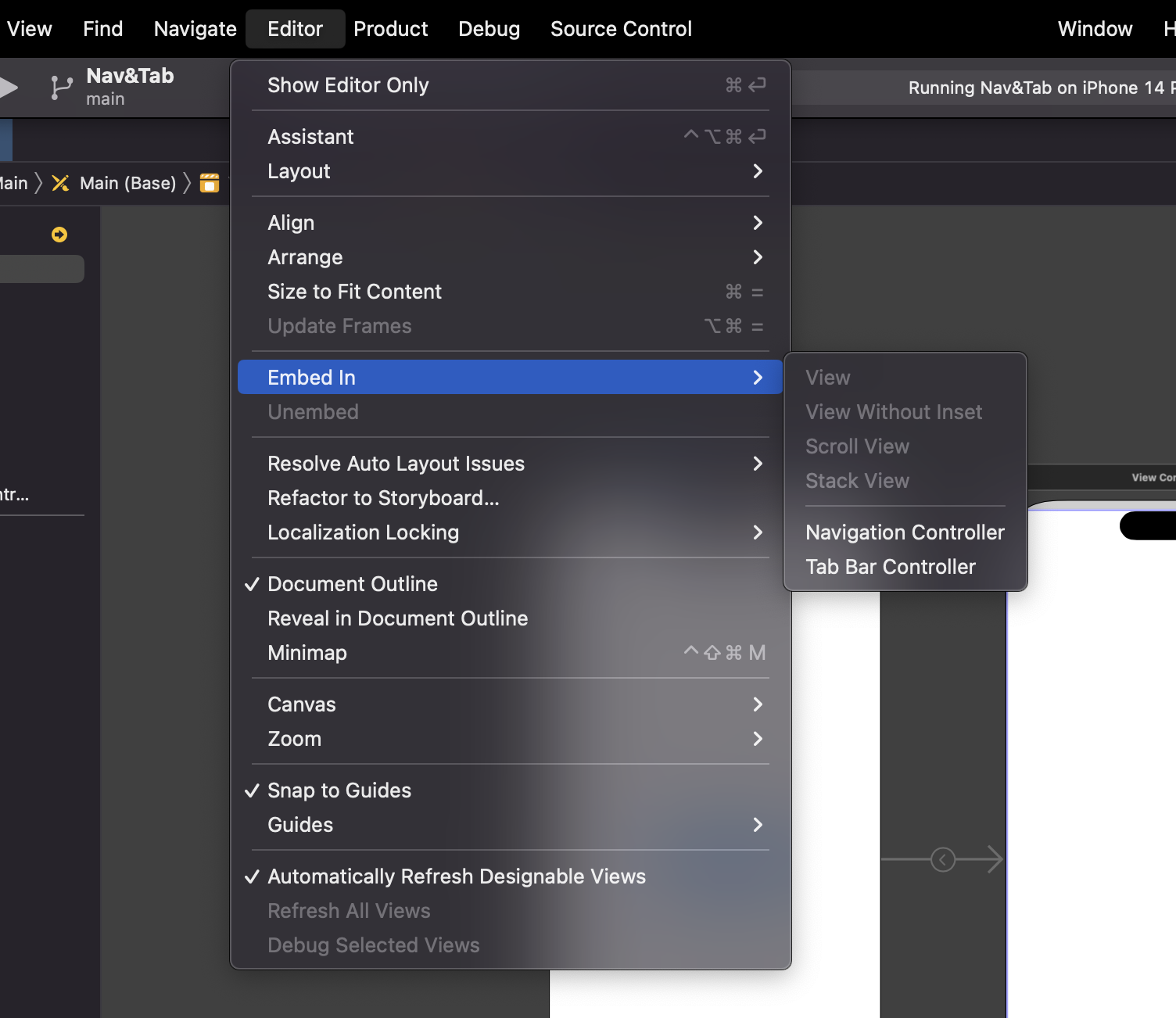Click the git branch icon beside Nav&Tab
The width and height of the screenshot is (1176, 1018).
(x=61, y=87)
